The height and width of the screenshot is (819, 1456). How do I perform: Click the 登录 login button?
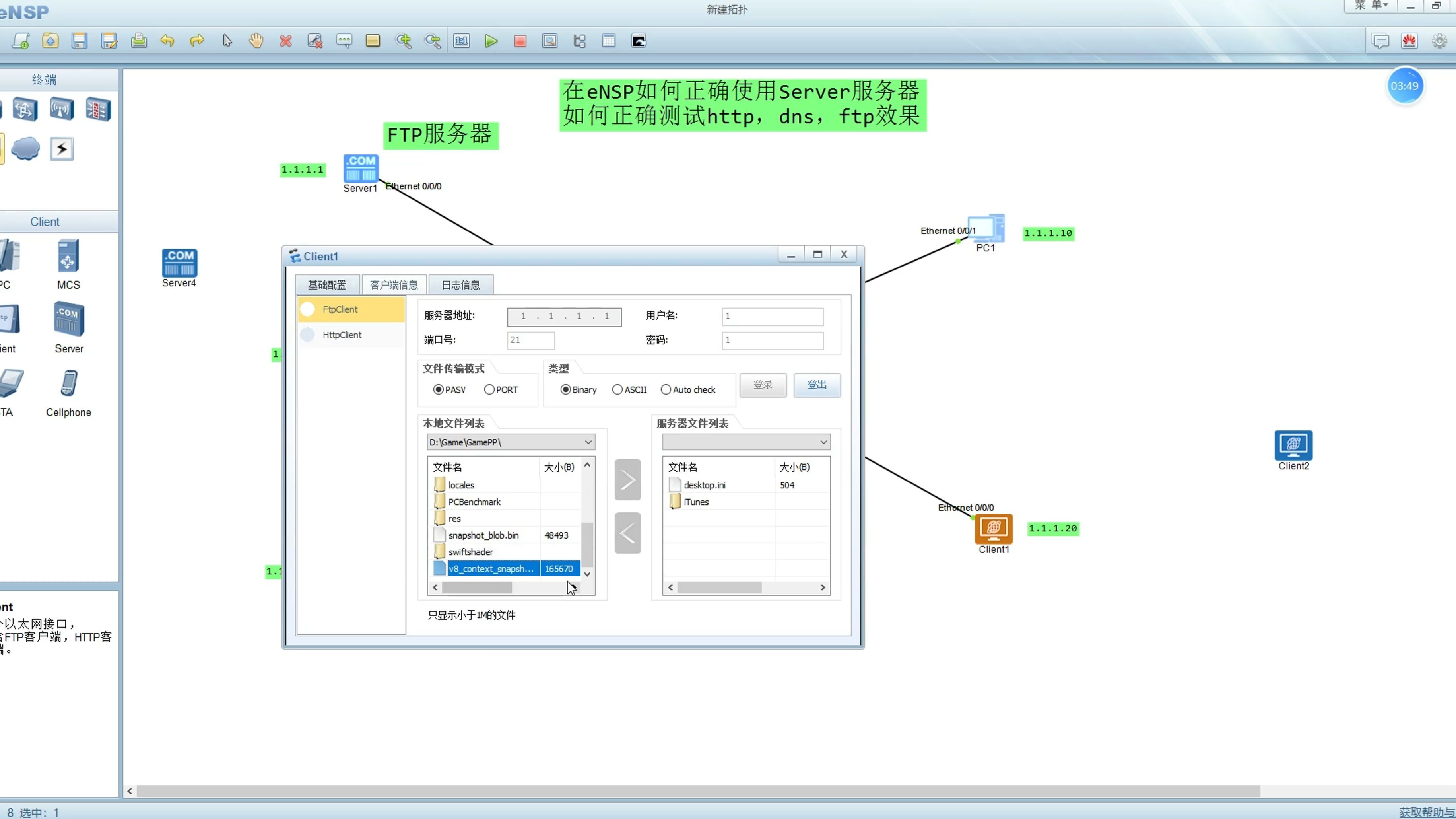coord(763,385)
